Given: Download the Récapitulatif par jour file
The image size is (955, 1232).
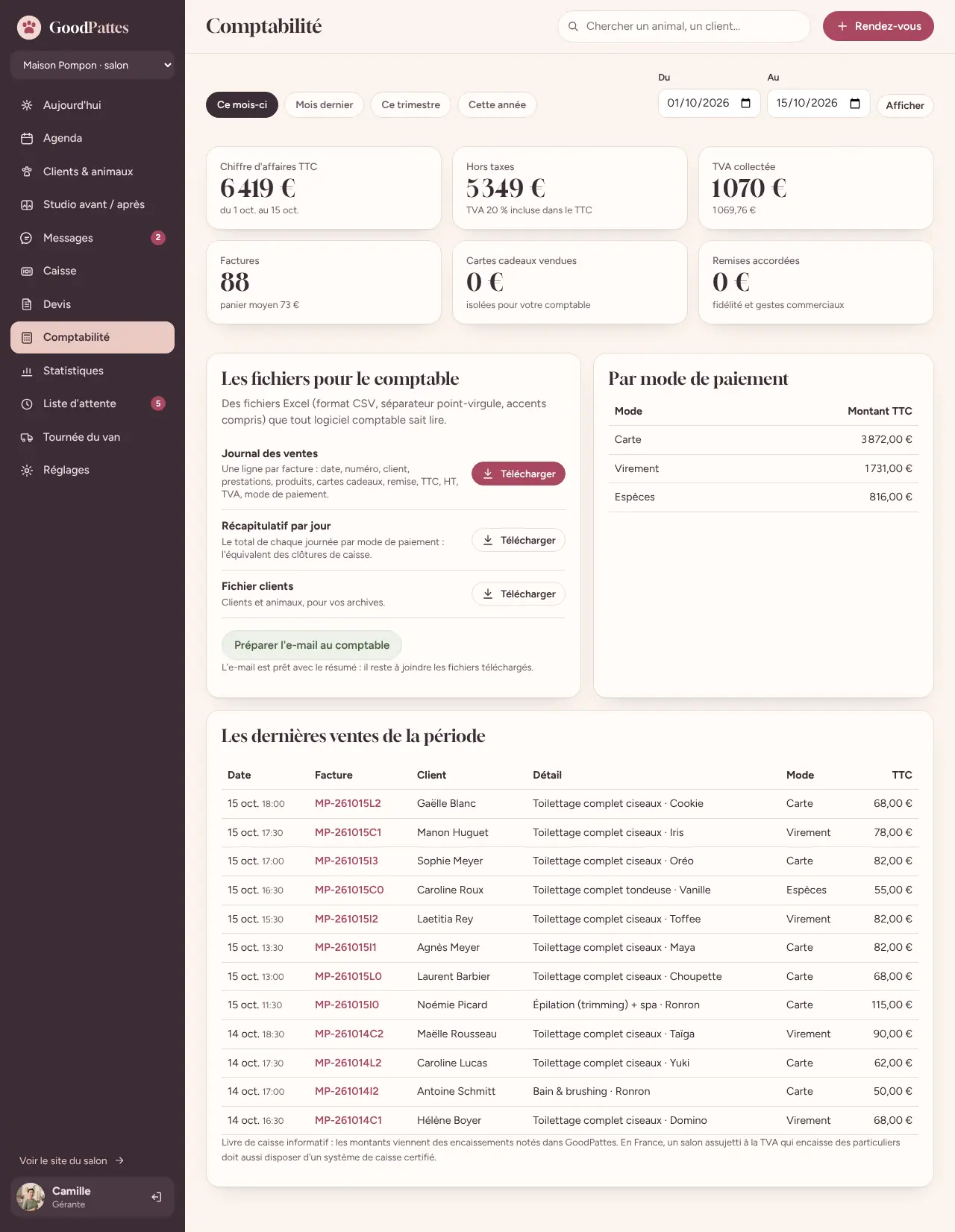Looking at the screenshot, I should click(519, 540).
